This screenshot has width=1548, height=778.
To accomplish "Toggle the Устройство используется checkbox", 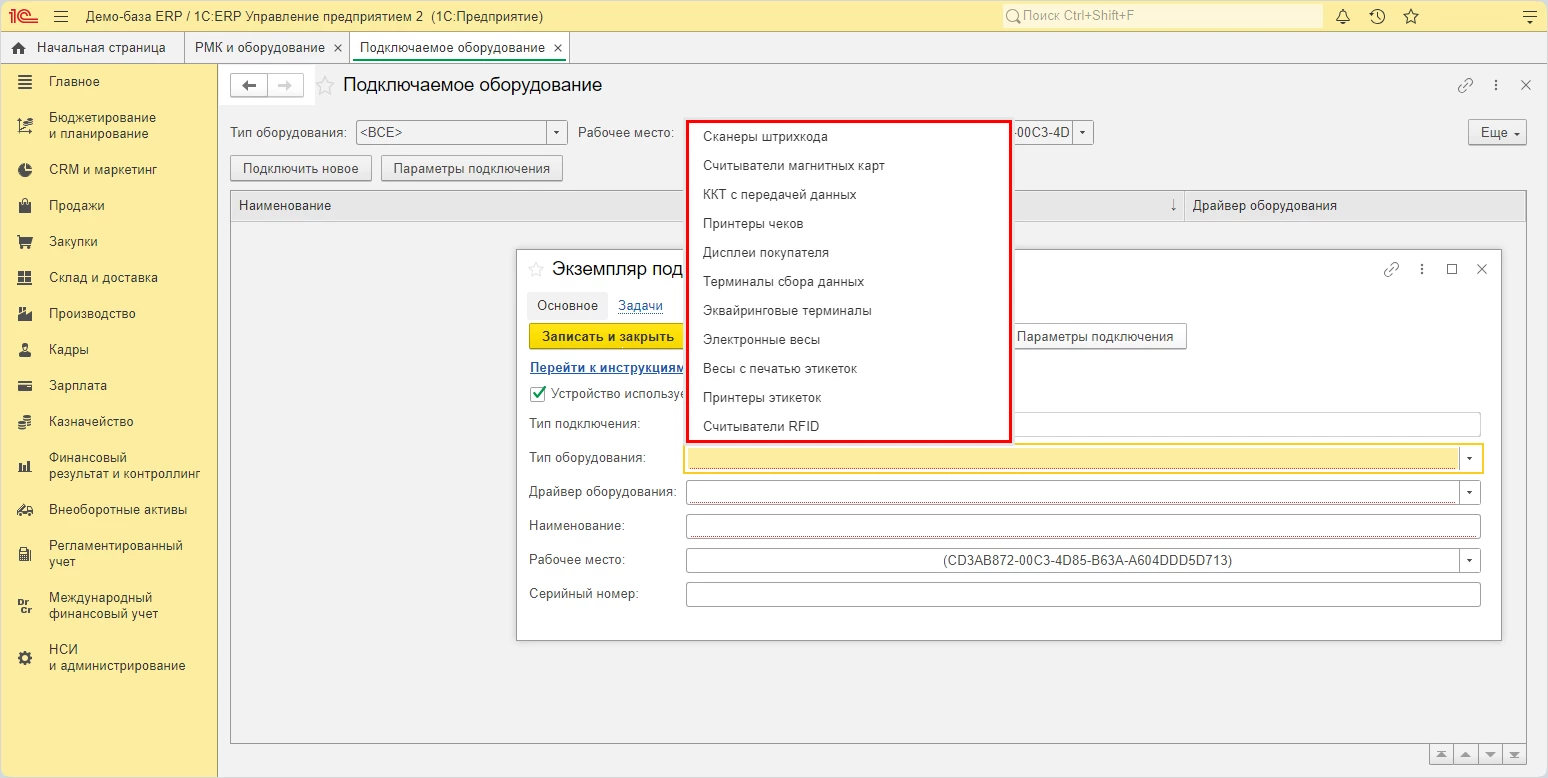I will pos(538,394).
